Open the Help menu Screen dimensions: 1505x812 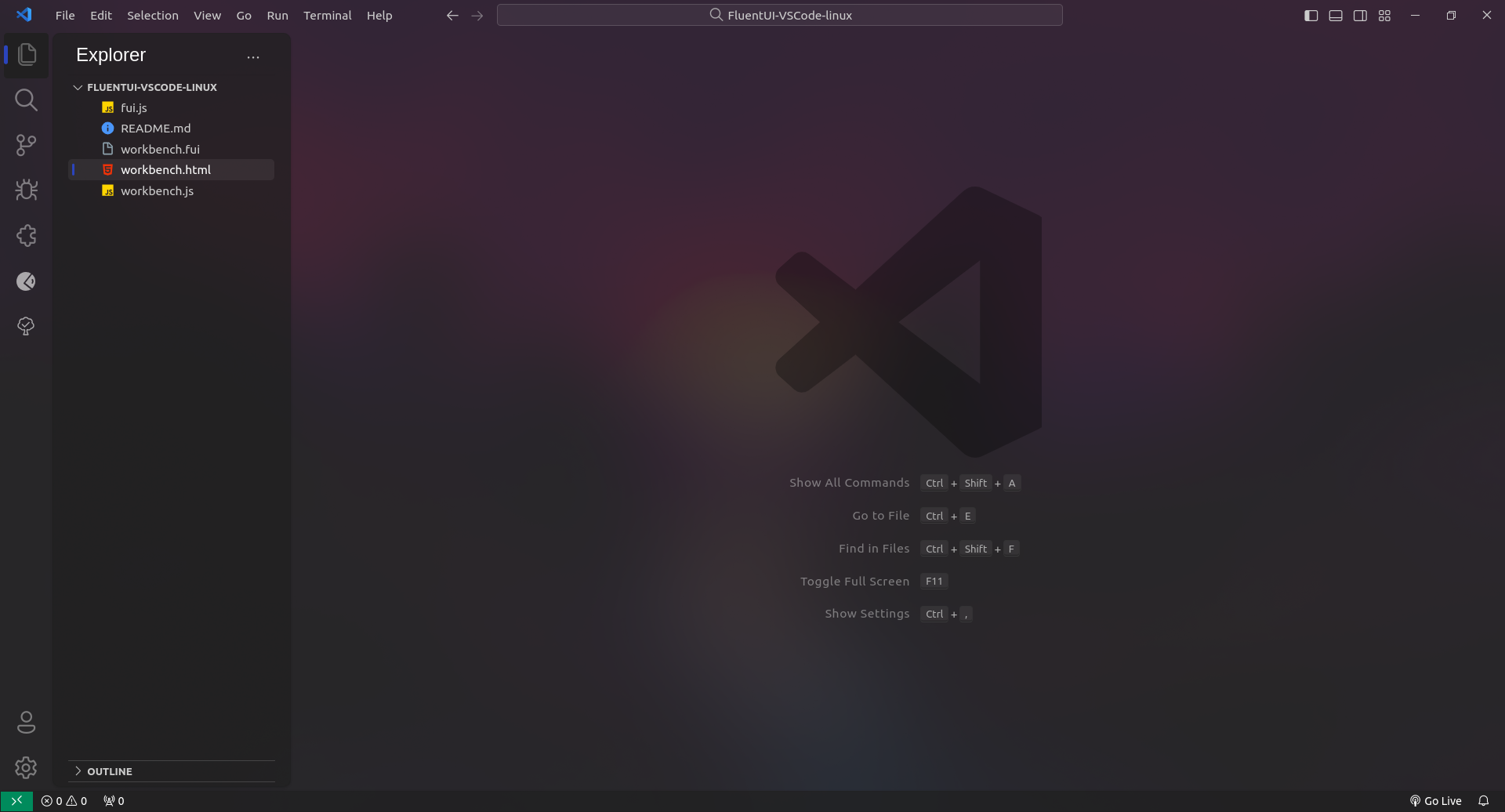[x=379, y=15]
